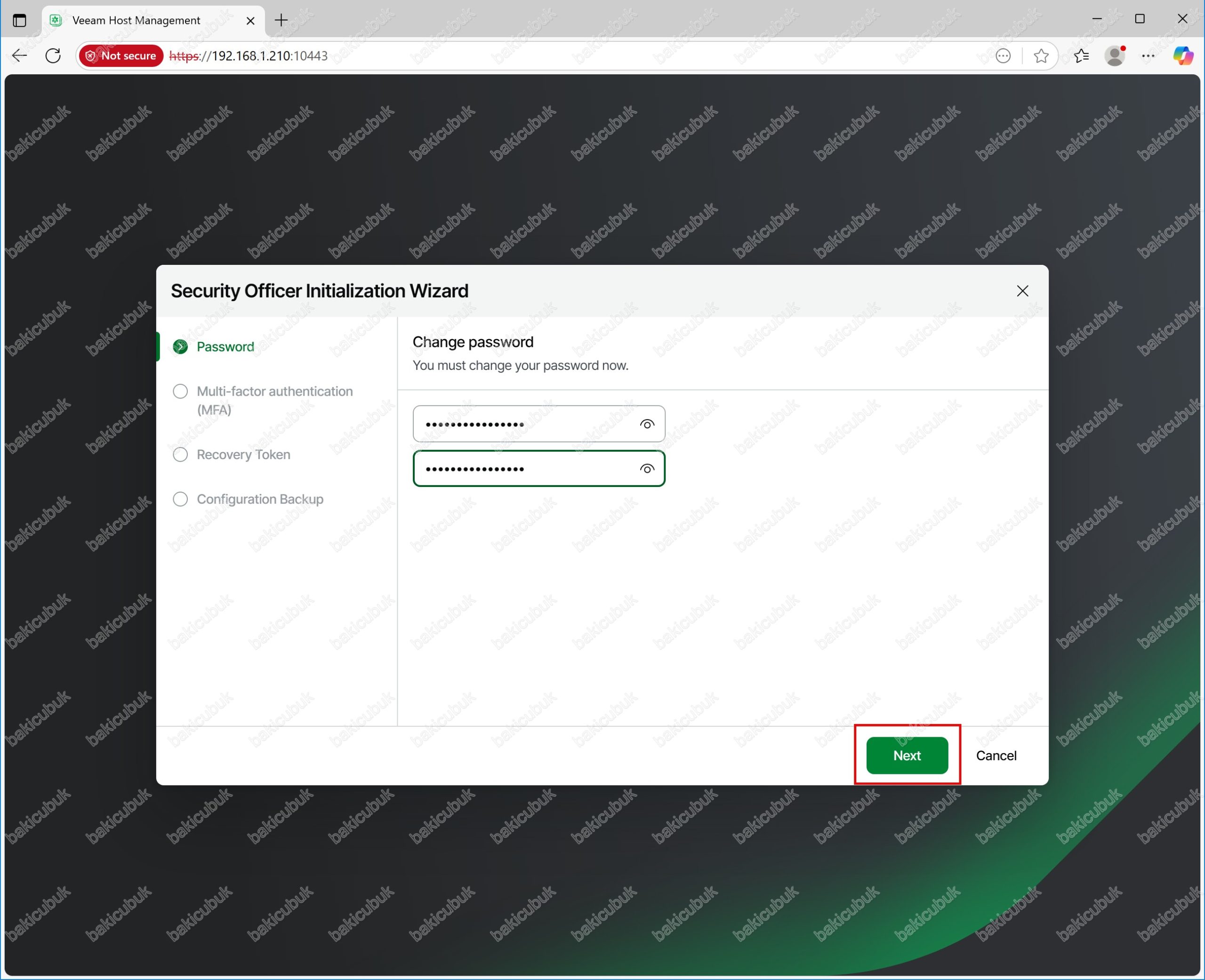Image resolution: width=1205 pixels, height=980 pixels.
Task: Open the browser profile avatar
Action: pos(1115,56)
